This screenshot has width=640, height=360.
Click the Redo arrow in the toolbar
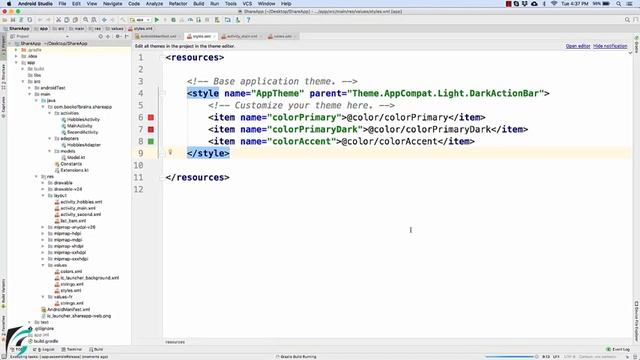48,20
